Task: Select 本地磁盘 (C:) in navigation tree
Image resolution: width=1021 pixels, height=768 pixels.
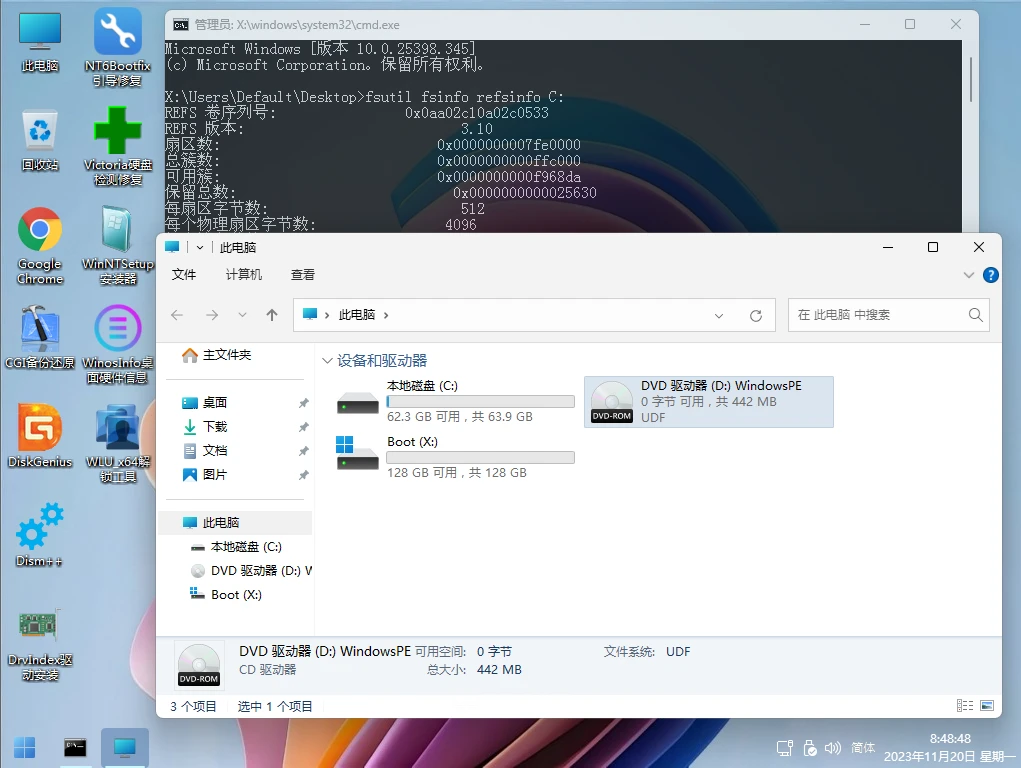Action: coord(246,547)
